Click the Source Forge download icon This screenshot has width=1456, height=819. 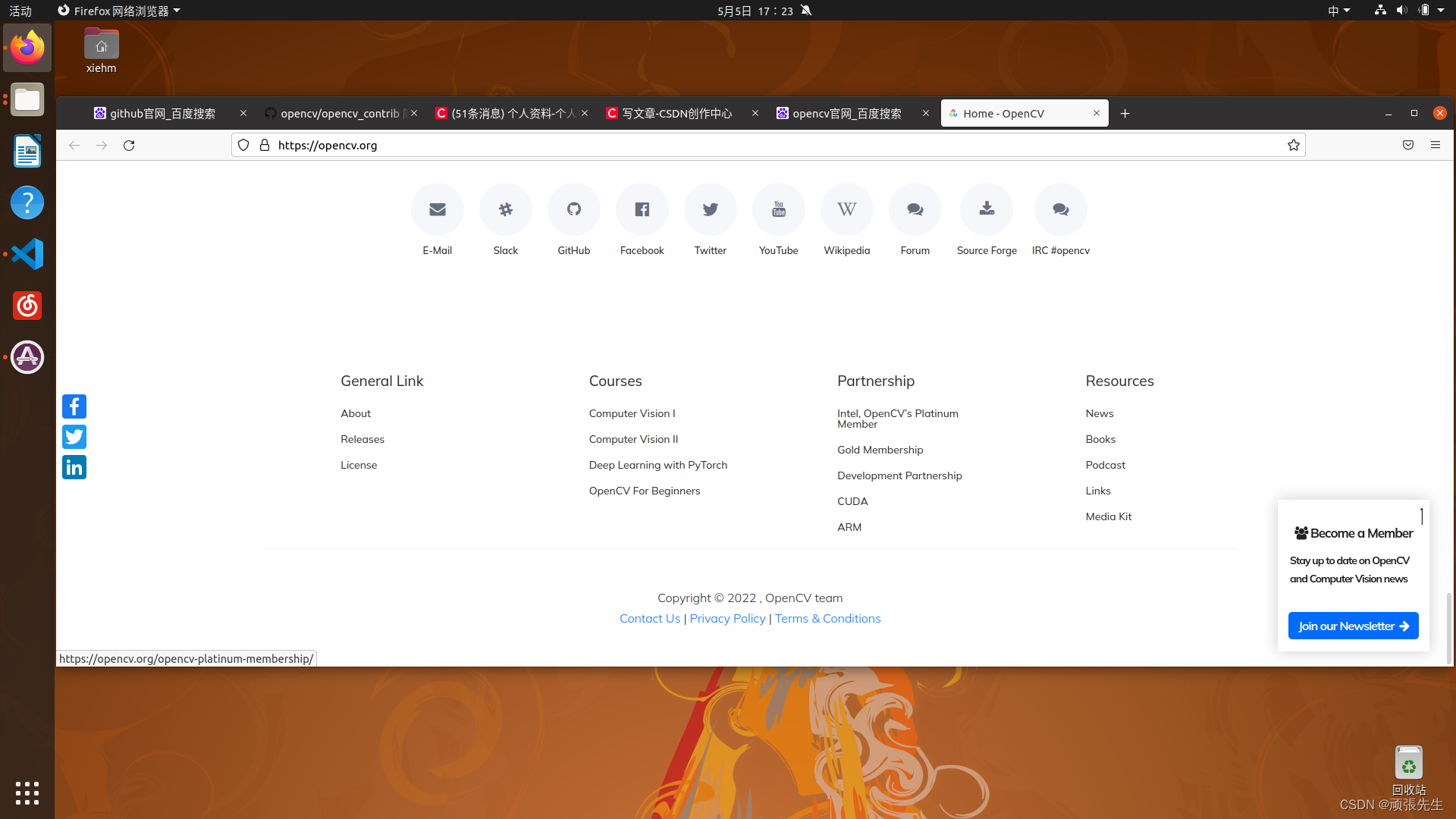tap(986, 209)
